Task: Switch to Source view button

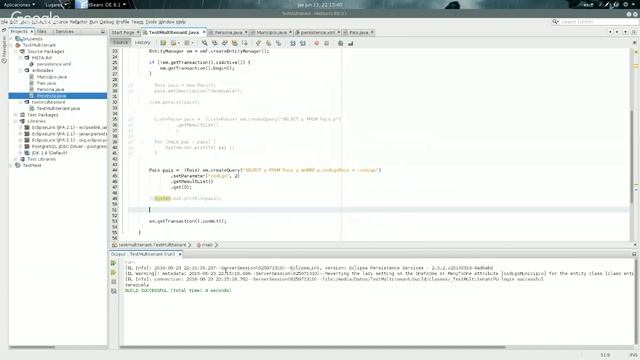Action: pyautogui.click(x=120, y=42)
